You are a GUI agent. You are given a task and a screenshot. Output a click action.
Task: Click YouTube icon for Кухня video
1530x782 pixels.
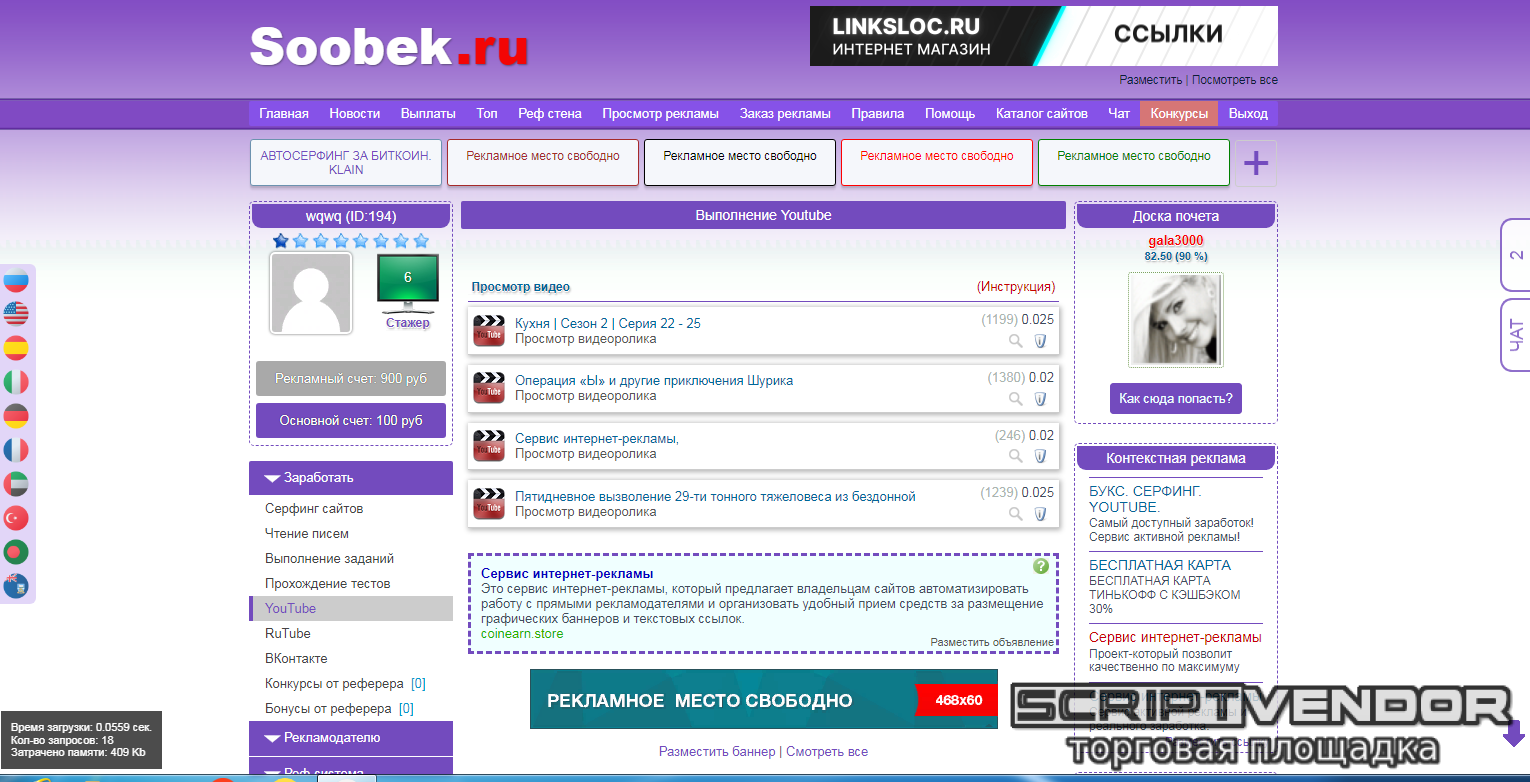coord(489,330)
